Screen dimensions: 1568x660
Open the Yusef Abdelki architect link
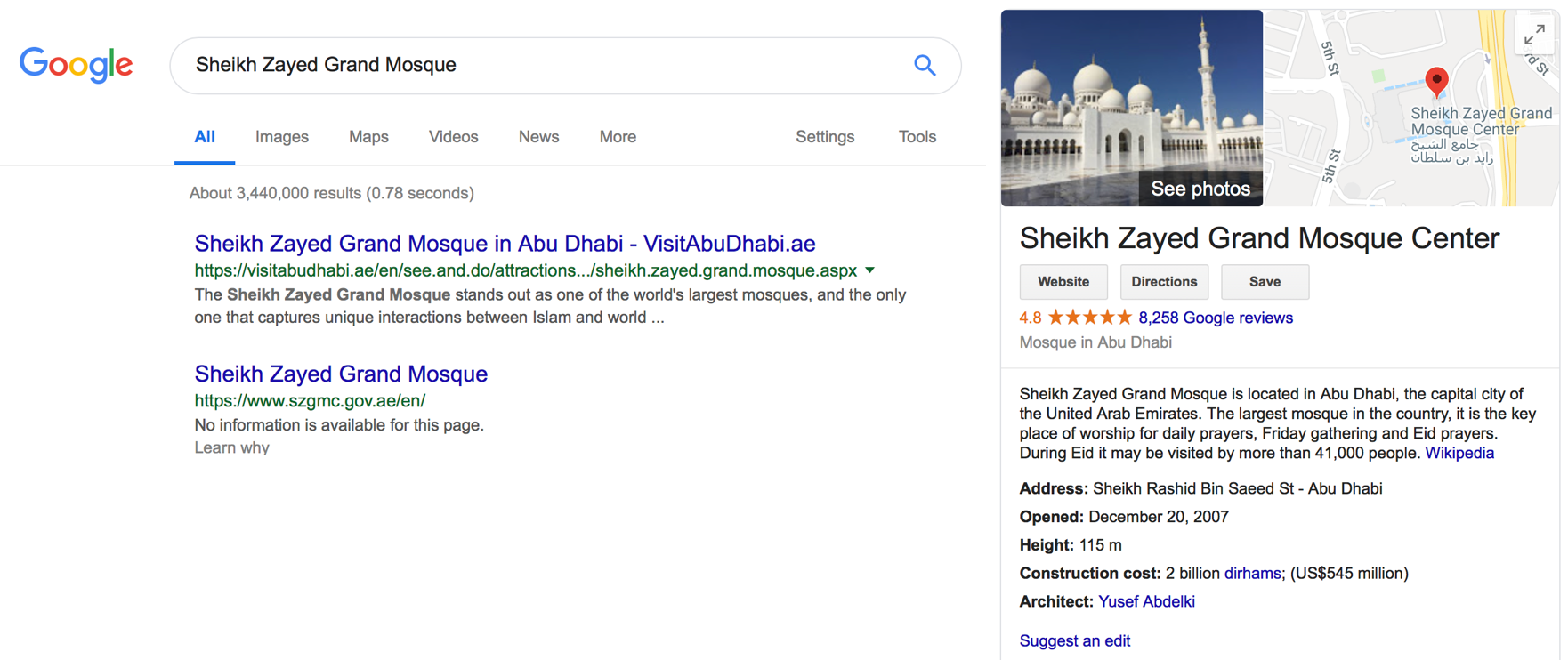(x=1146, y=601)
